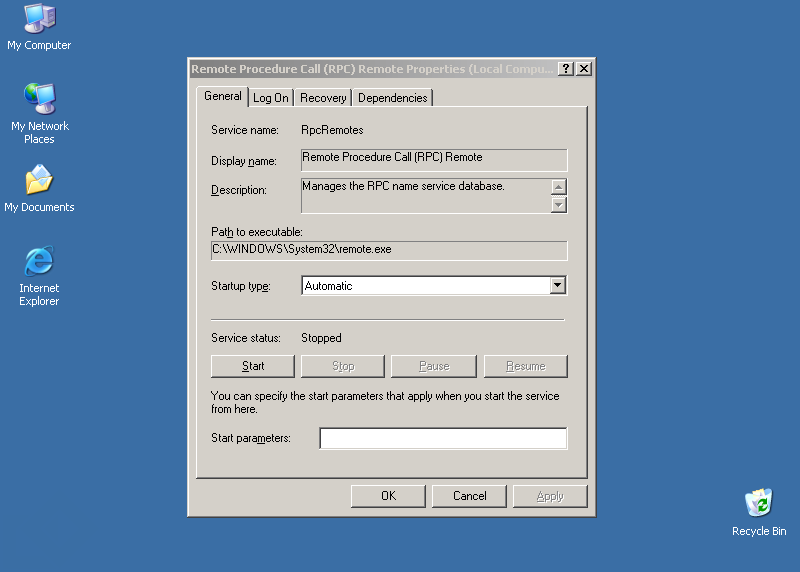Open the My Computer desktop icon
Viewport: 800px width, 572px height.
click(39, 27)
